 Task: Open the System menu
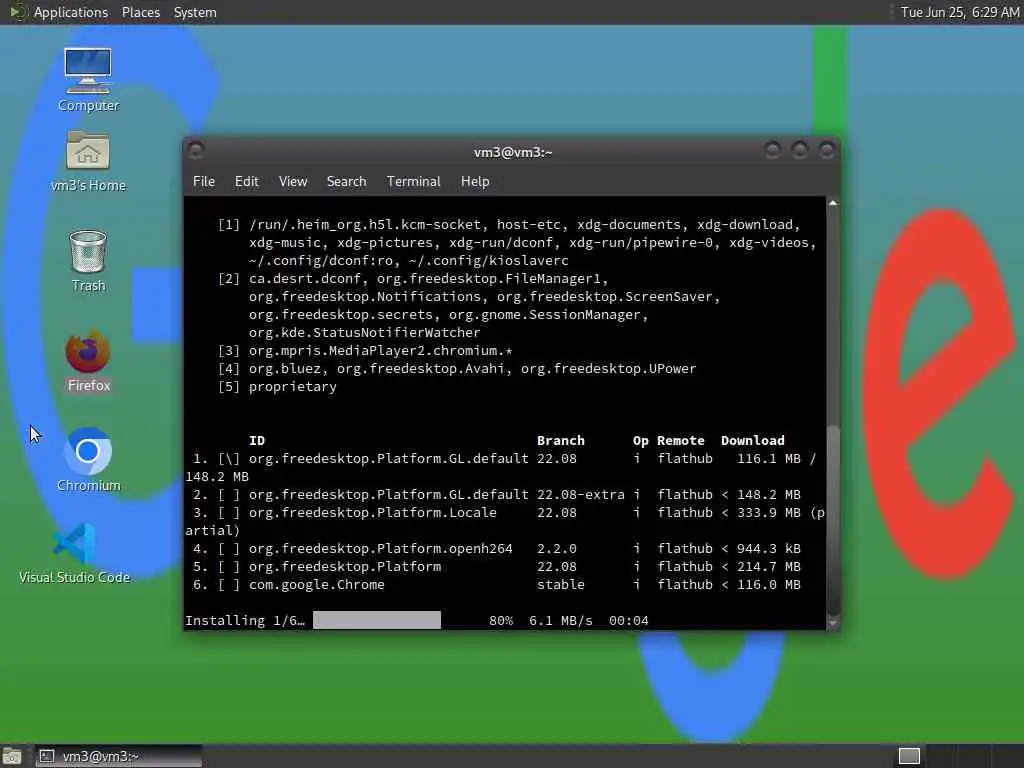coord(195,12)
